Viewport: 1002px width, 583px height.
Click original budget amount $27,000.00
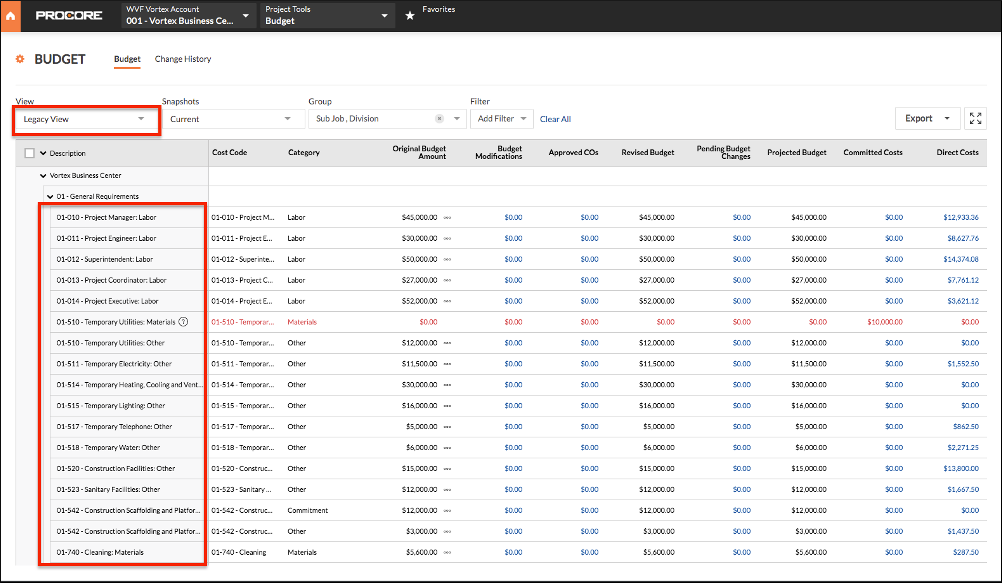point(419,281)
